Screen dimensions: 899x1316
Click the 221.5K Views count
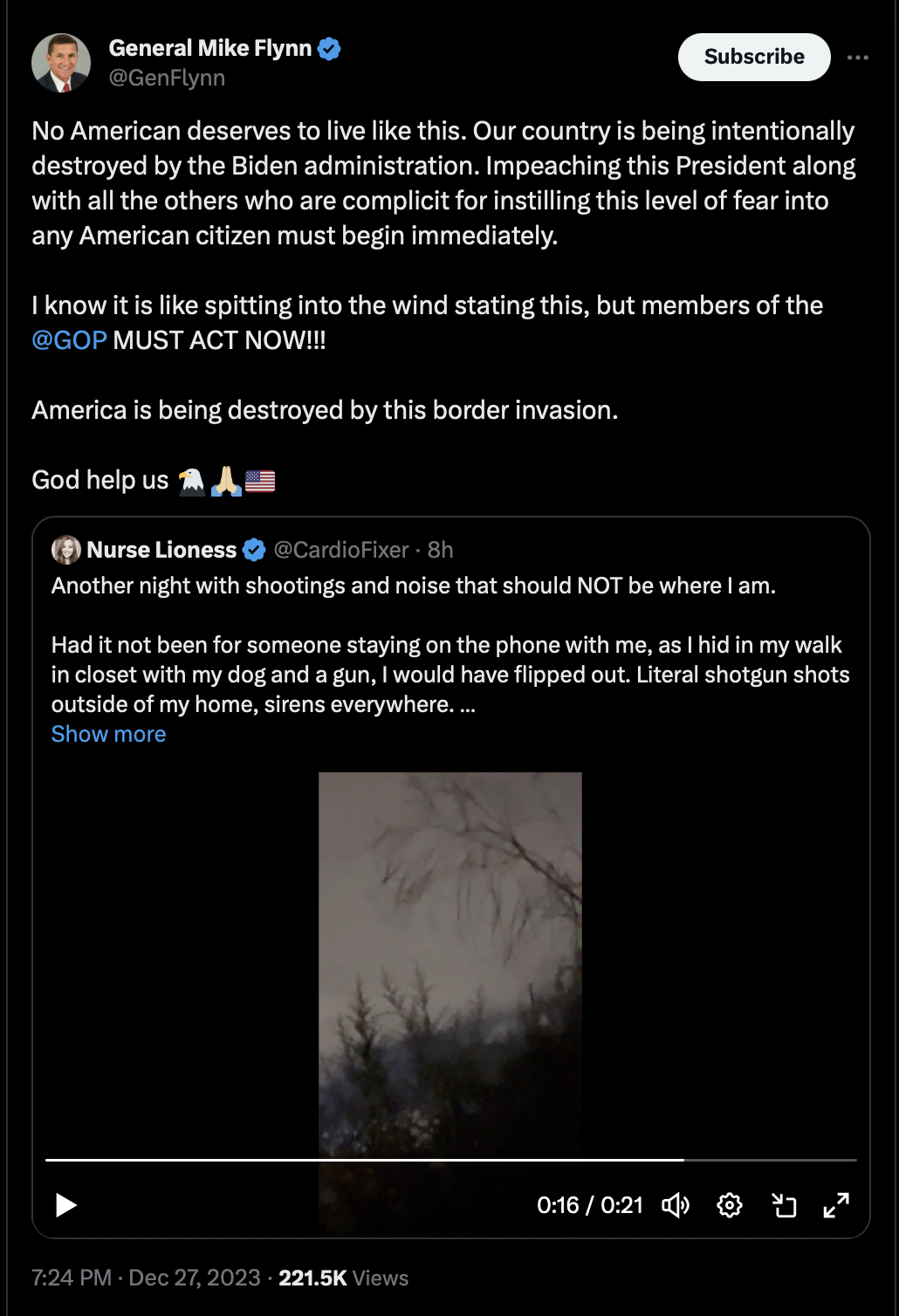(343, 1278)
